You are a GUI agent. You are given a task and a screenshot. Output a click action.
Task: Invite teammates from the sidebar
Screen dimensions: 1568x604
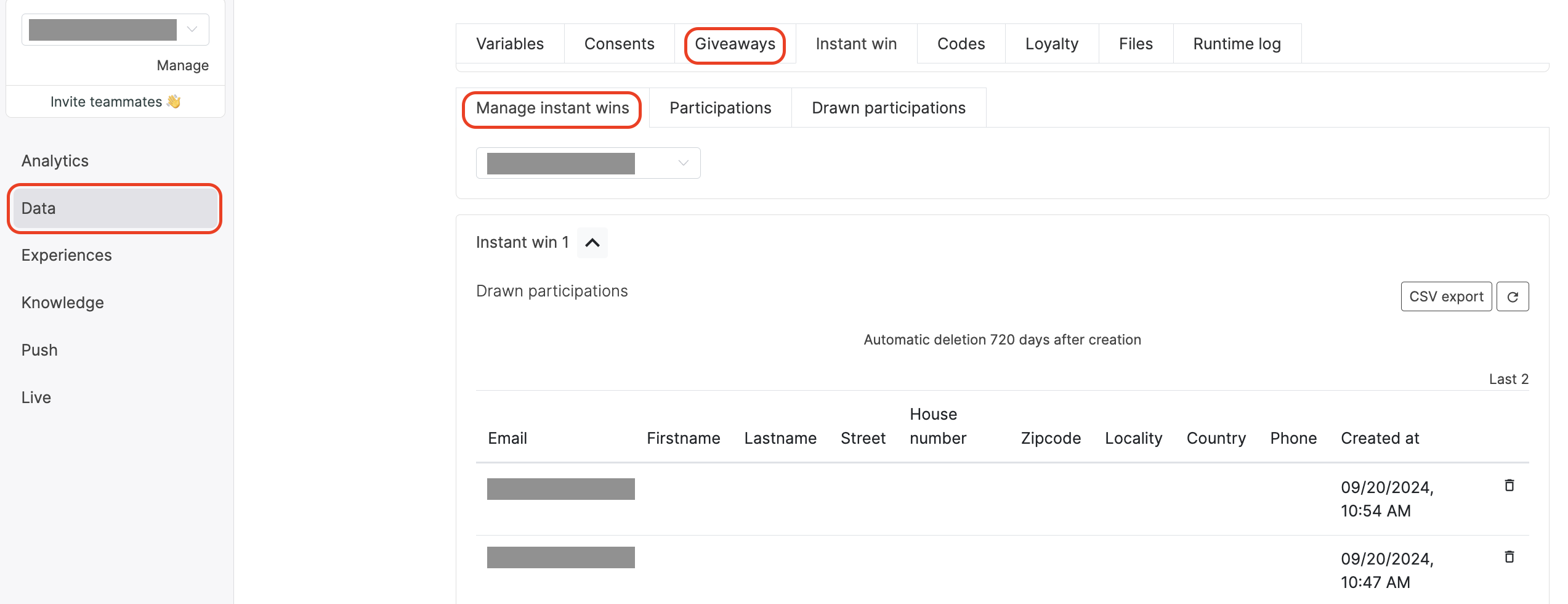pos(115,102)
